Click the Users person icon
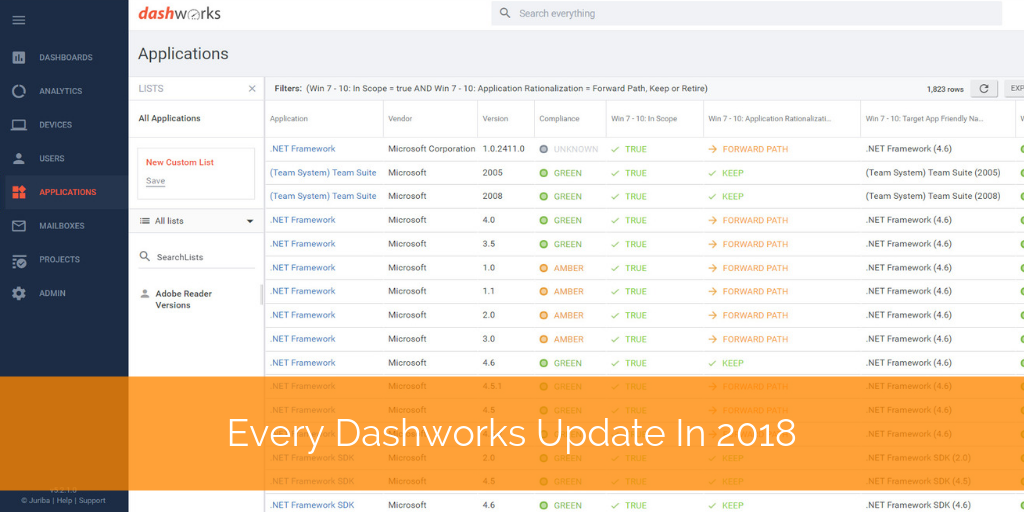The height and width of the screenshot is (512, 1024). point(19,158)
